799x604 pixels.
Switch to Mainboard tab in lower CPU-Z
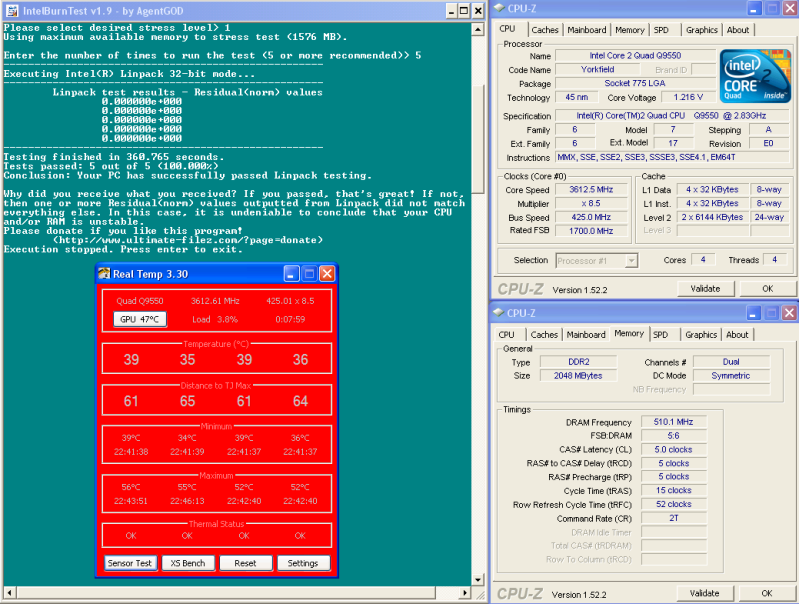[586, 335]
